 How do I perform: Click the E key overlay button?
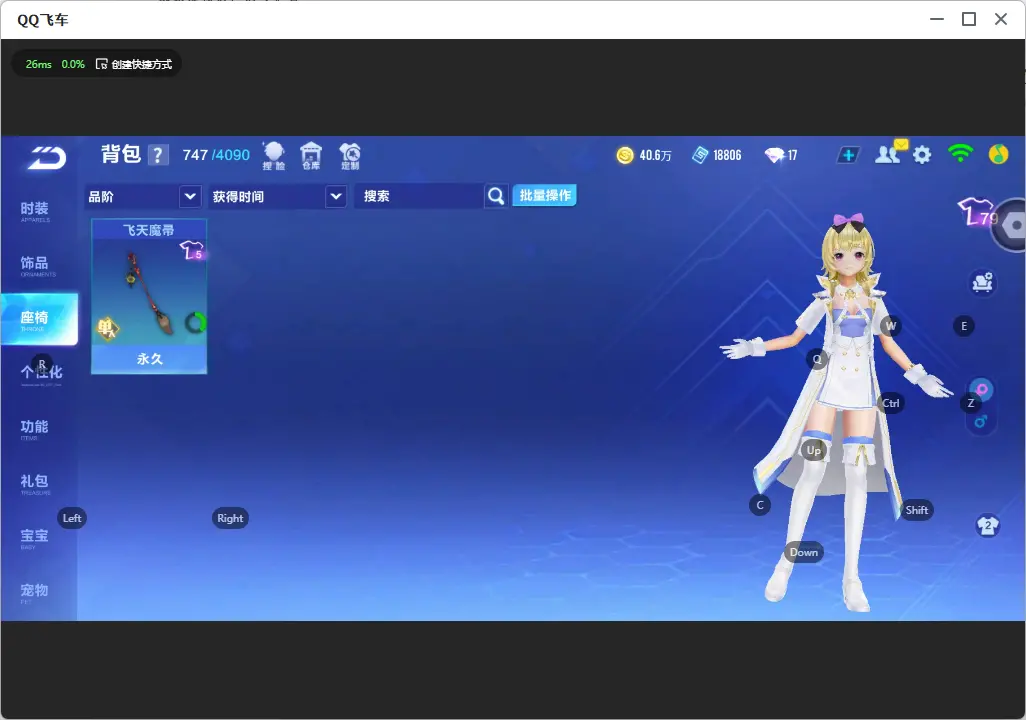point(964,326)
